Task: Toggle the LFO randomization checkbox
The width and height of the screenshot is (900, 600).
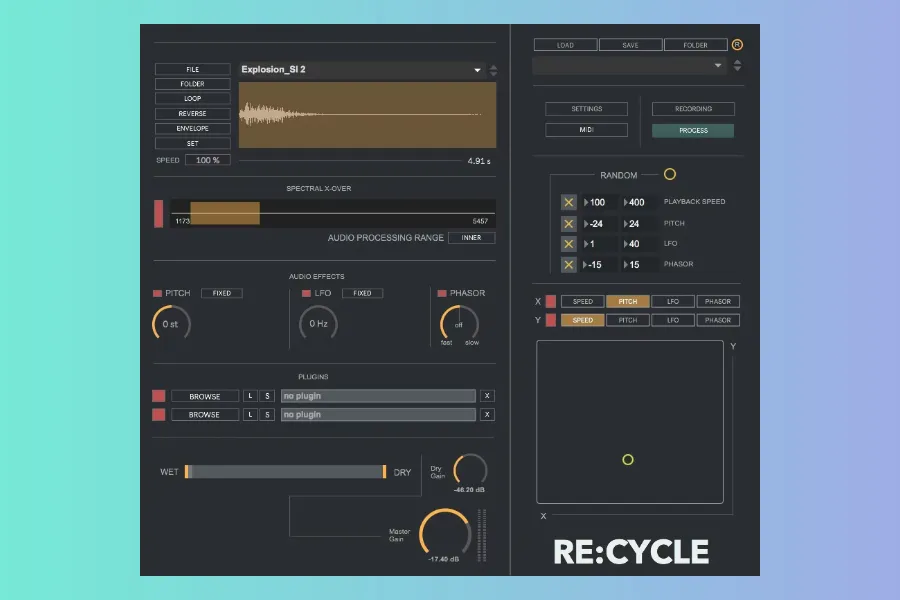Action: click(x=569, y=244)
